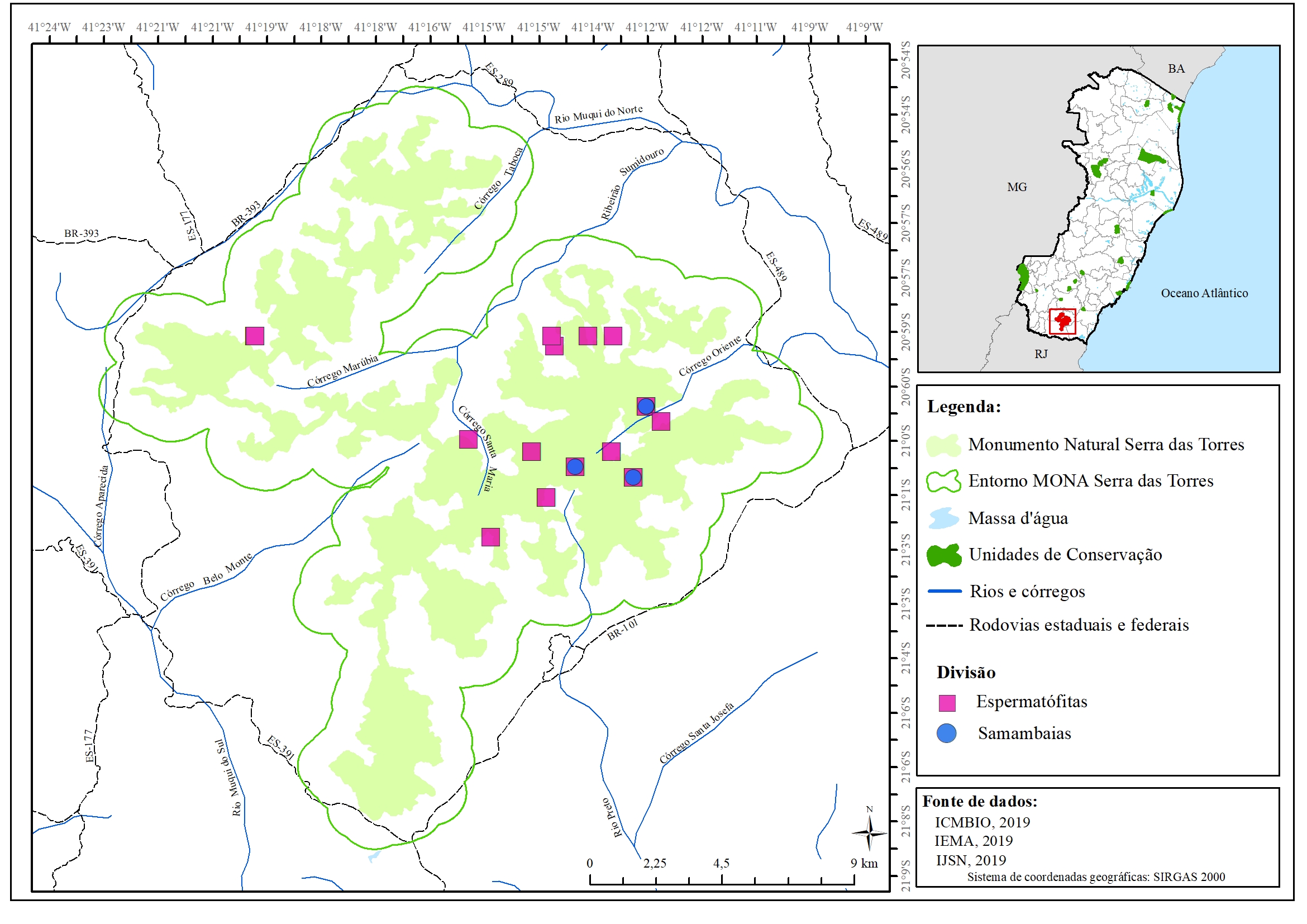Click the Legenda heading text
The height and width of the screenshot is (924, 1307).
[963, 407]
